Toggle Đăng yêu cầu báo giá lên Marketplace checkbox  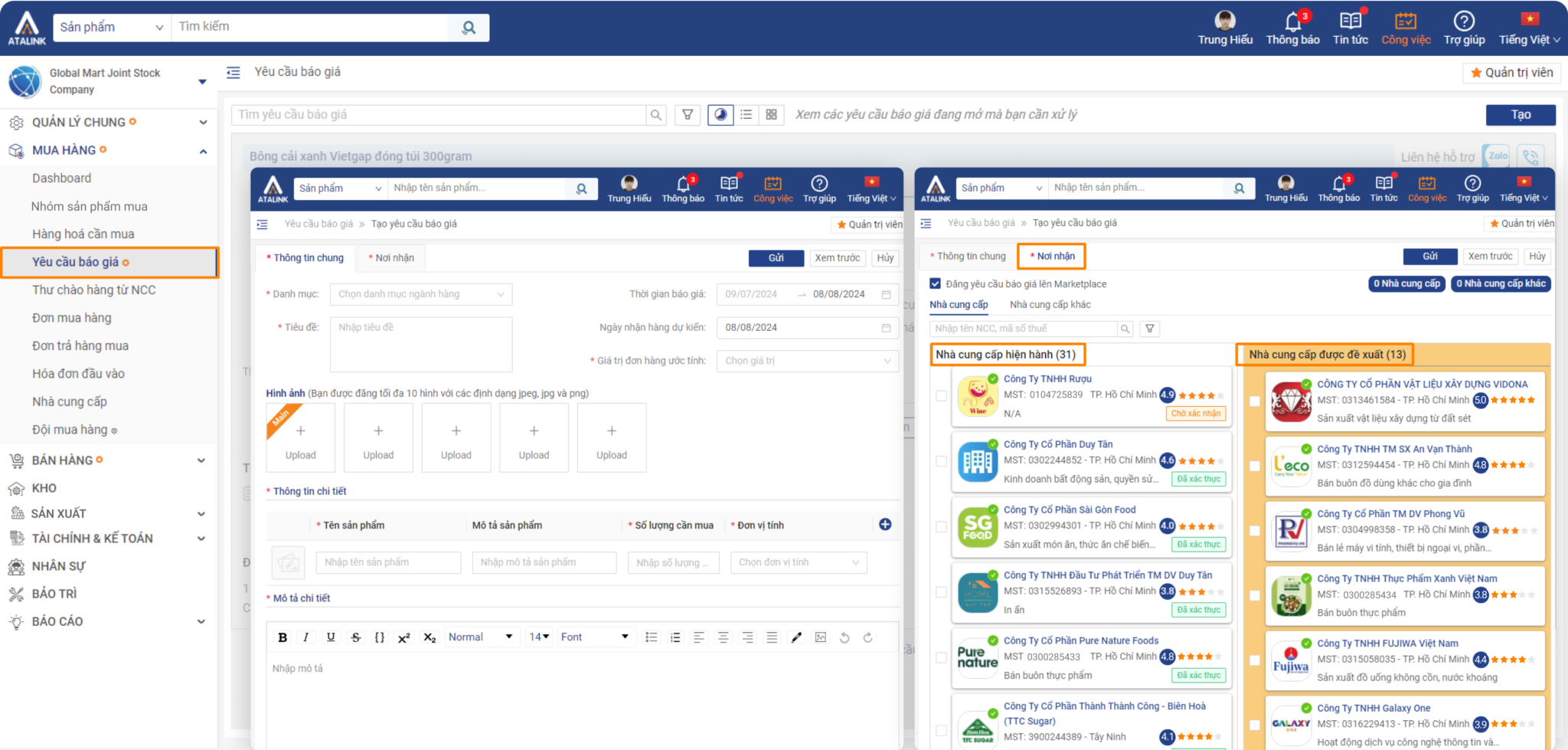[x=935, y=283]
